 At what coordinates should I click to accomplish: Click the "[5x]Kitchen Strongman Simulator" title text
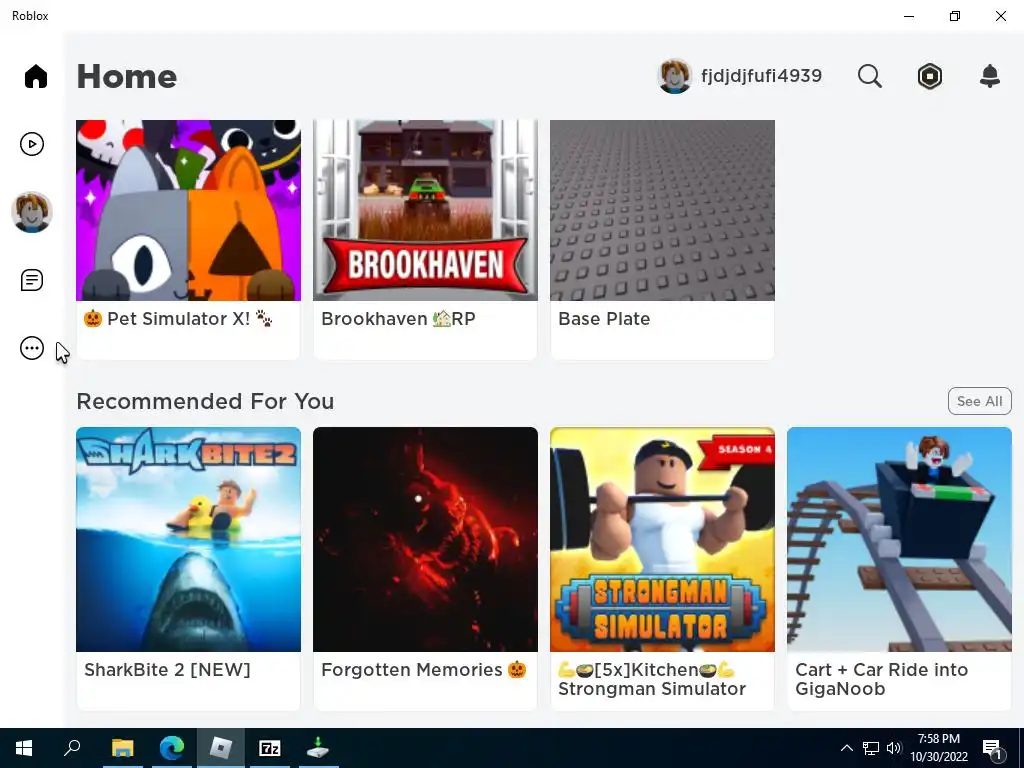pyautogui.click(x=652, y=679)
